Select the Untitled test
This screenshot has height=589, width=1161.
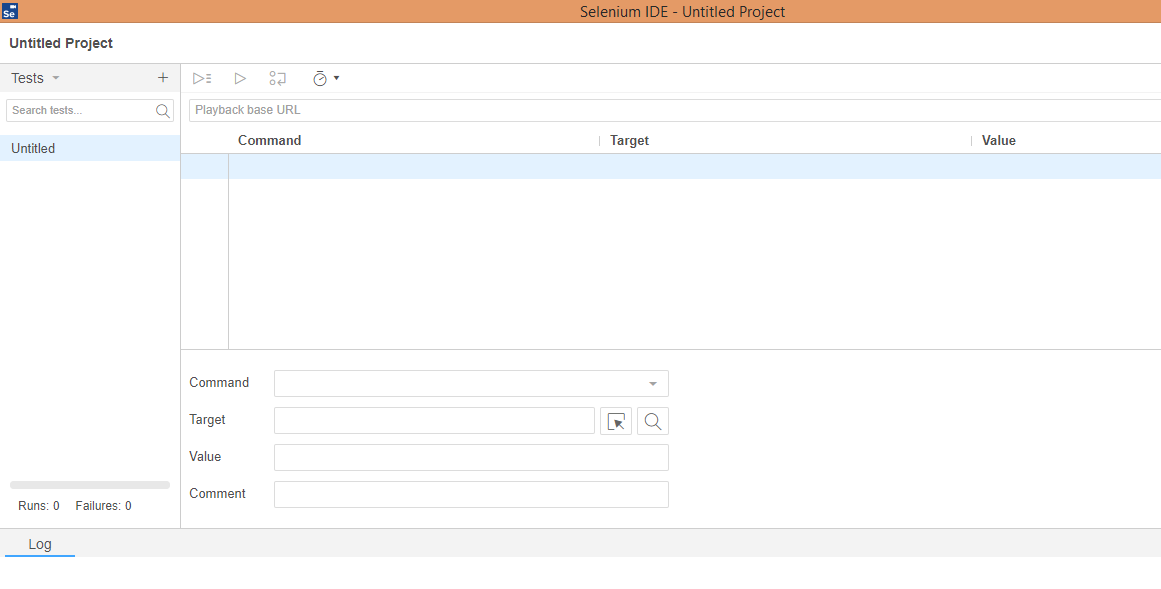click(90, 148)
